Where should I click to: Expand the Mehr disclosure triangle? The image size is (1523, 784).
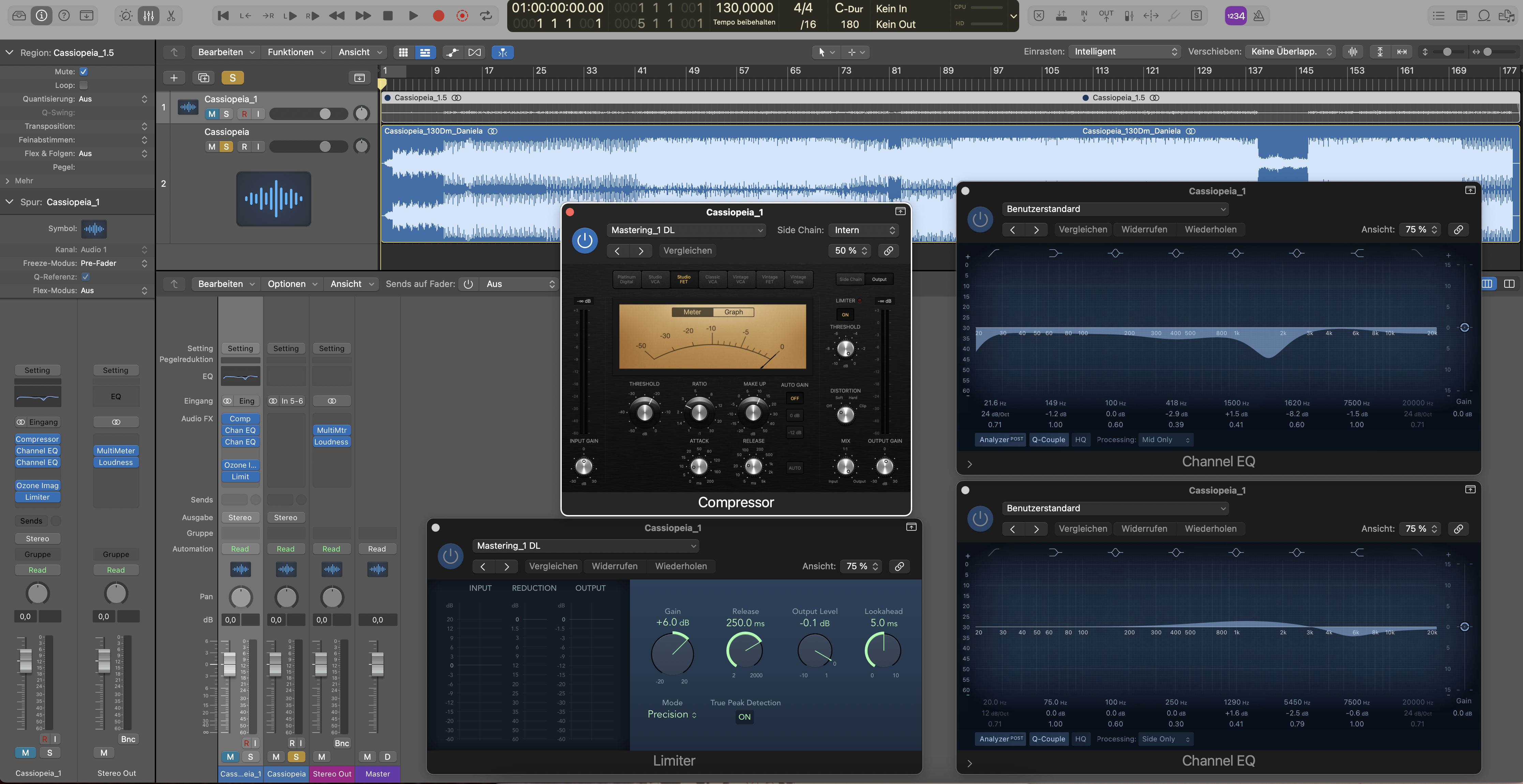click(x=8, y=181)
